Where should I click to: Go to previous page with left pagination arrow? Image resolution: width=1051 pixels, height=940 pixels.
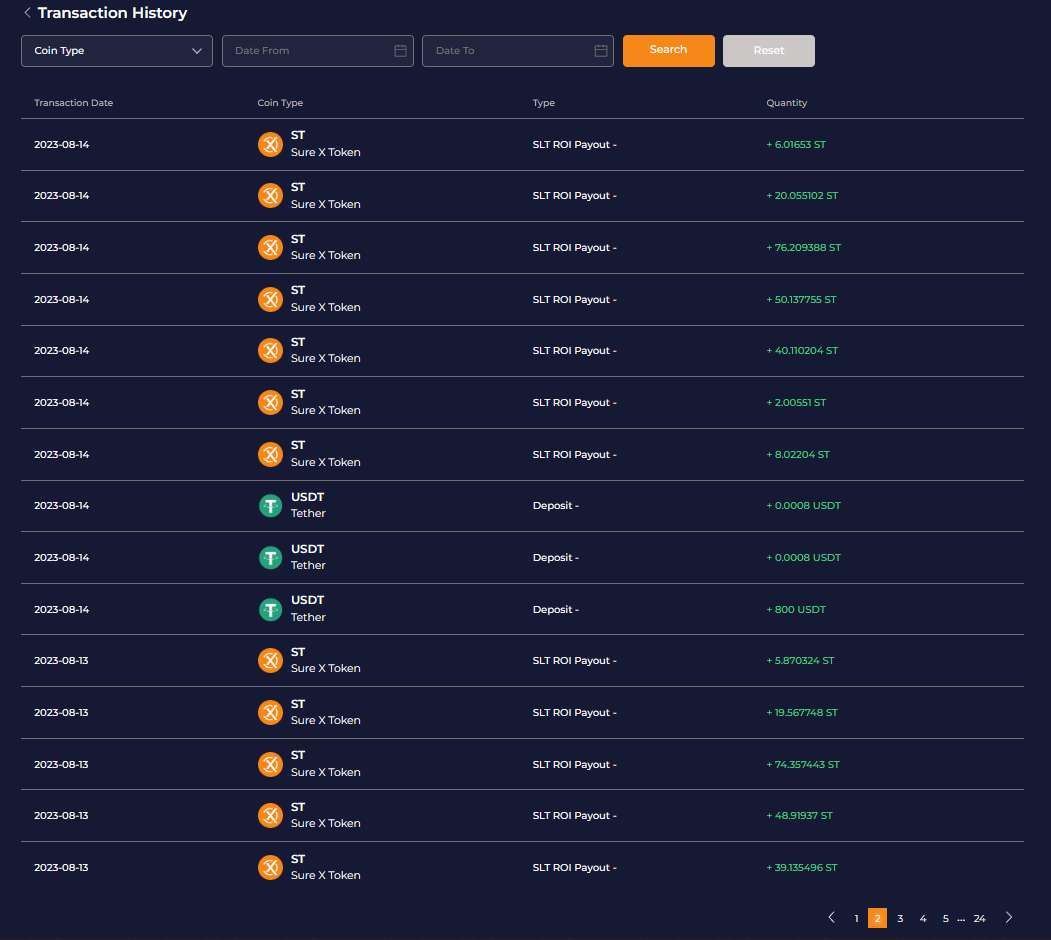tap(831, 917)
